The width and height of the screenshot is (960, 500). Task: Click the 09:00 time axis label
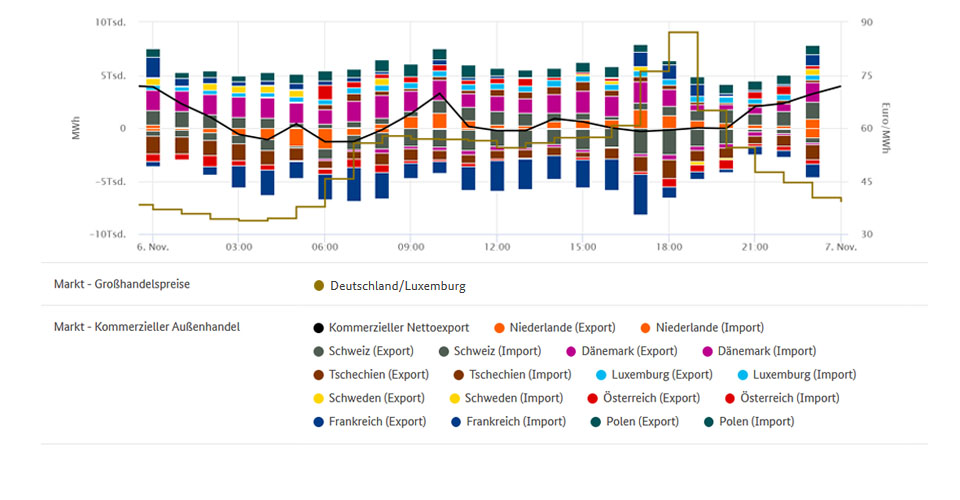(x=411, y=247)
